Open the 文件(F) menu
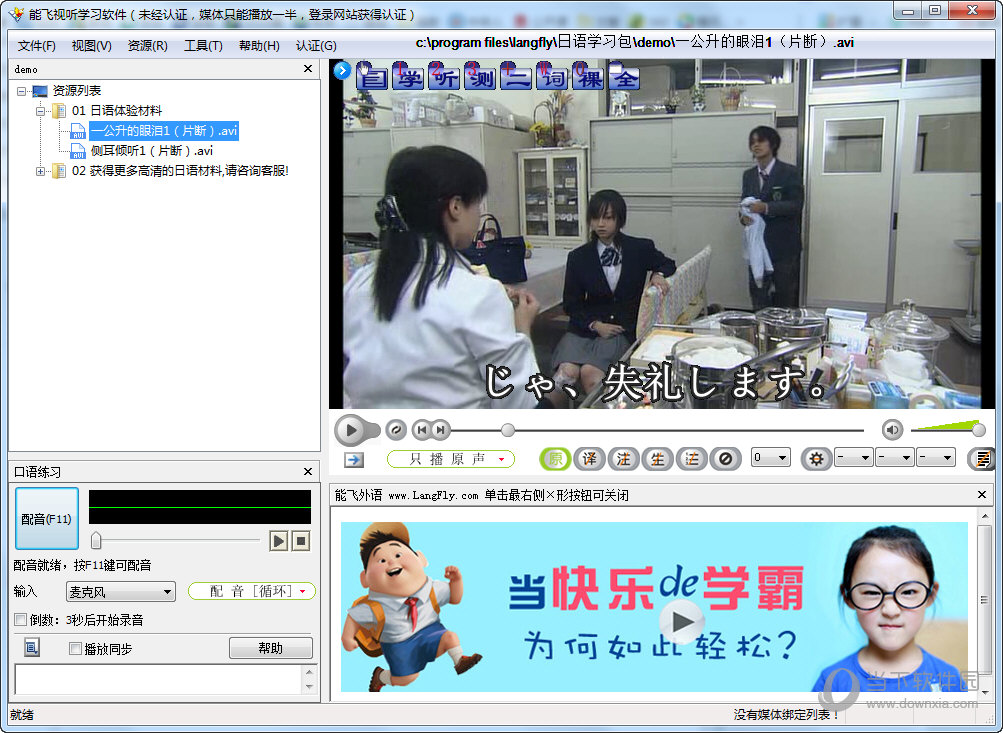Viewport: 1003px width, 733px height. point(36,45)
